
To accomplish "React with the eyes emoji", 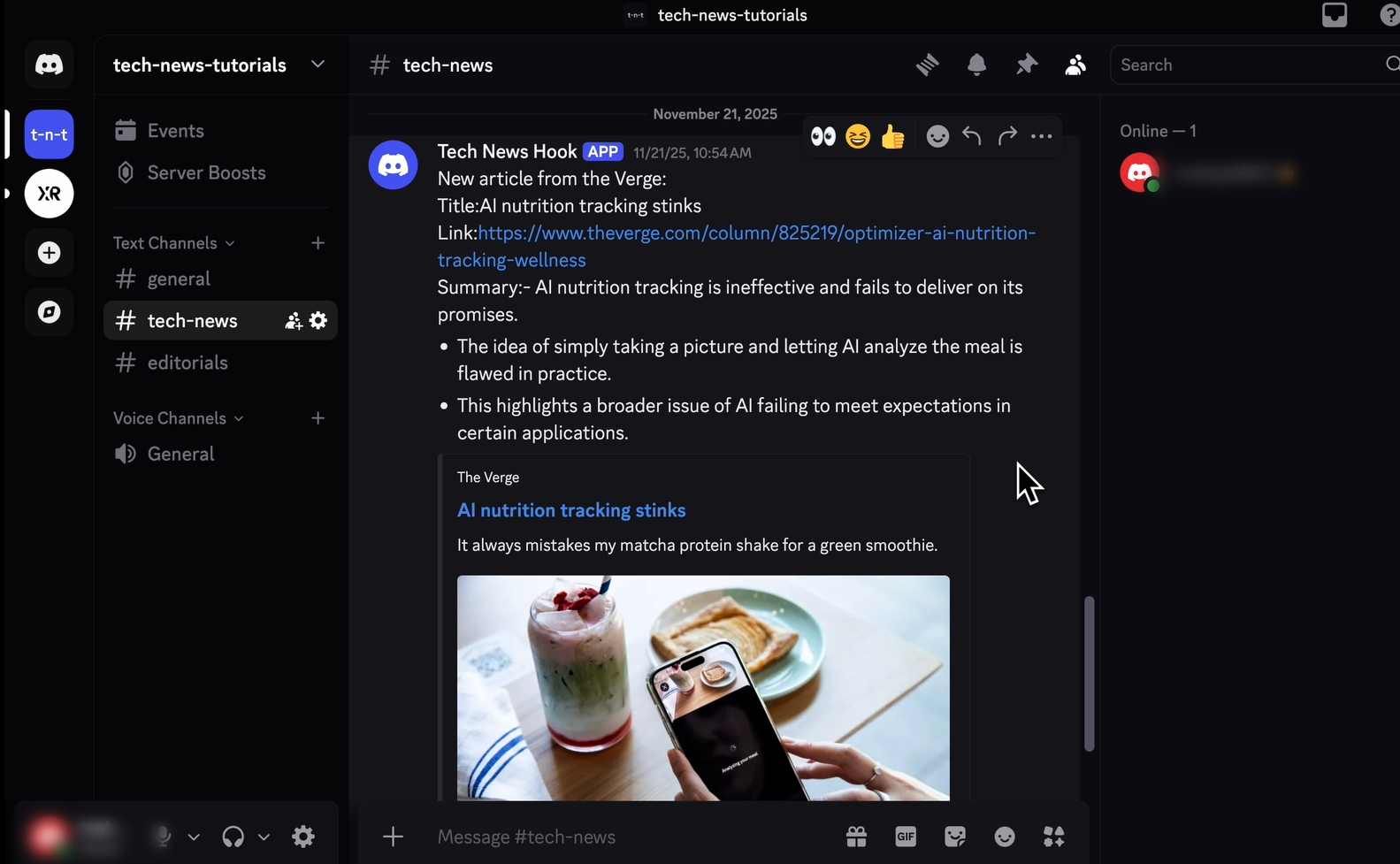I will tap(822, 136).
